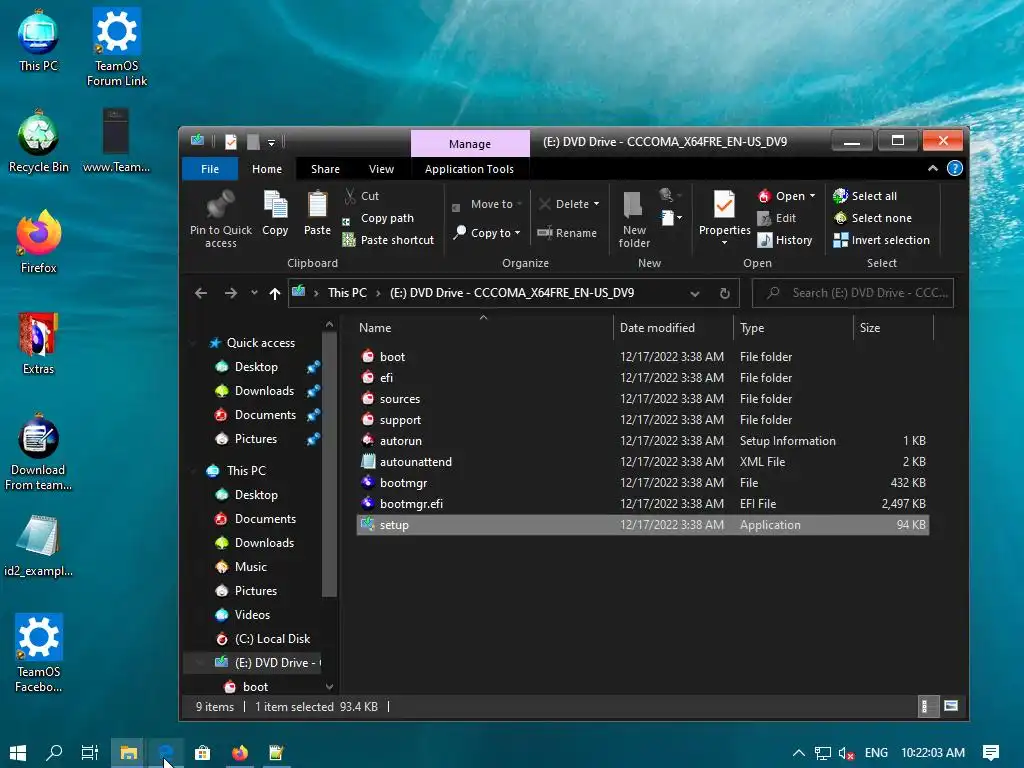This screenshot has width=1024, height=768.
Task: Click the Rename ribbon button
Action: tap(567, 232)
